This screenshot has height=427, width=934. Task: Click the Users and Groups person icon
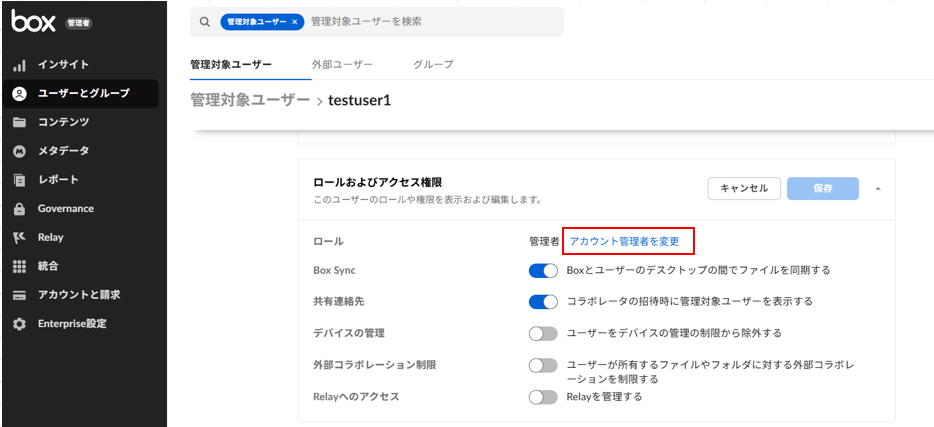[x=19, y=93]
